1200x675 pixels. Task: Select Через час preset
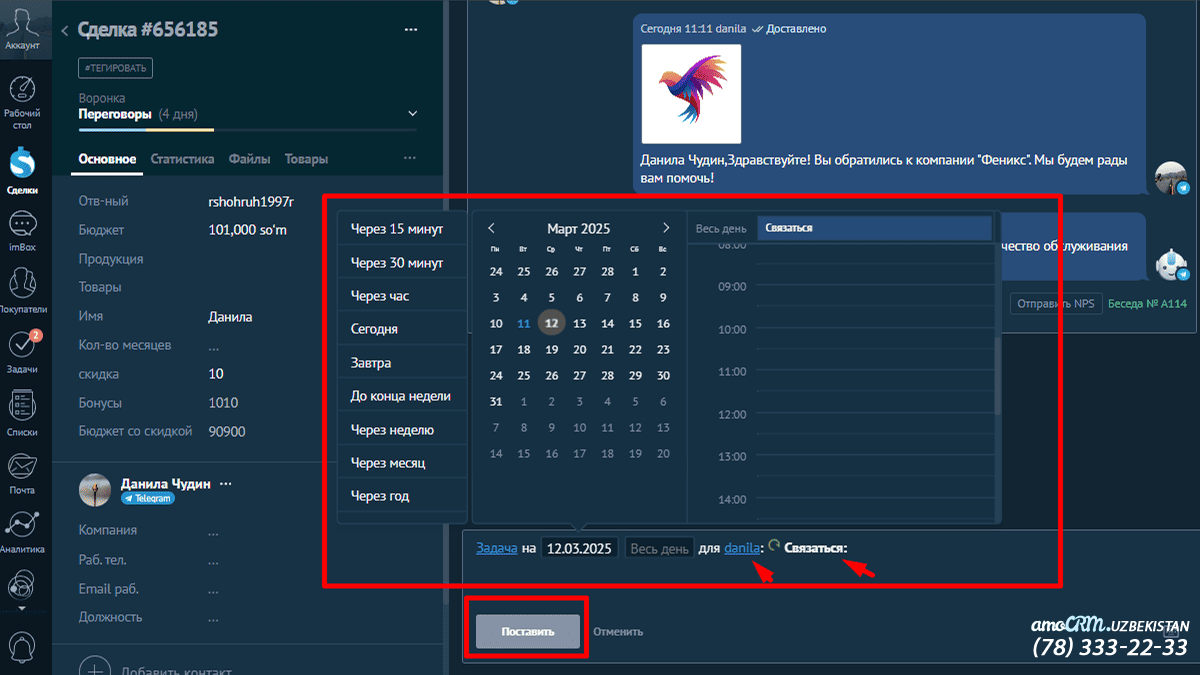point(402,296)
